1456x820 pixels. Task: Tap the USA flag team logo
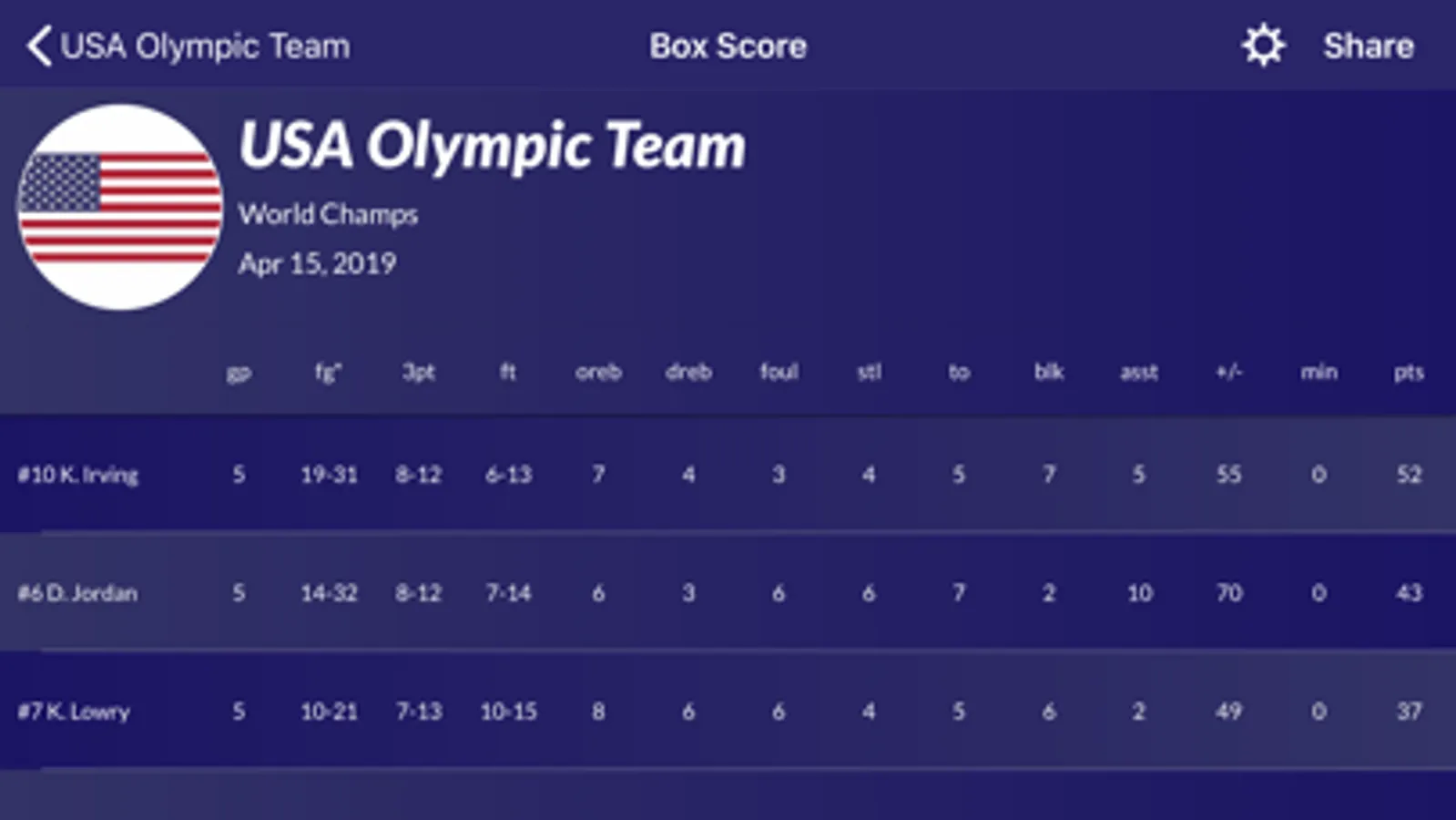tap(119, 208)
